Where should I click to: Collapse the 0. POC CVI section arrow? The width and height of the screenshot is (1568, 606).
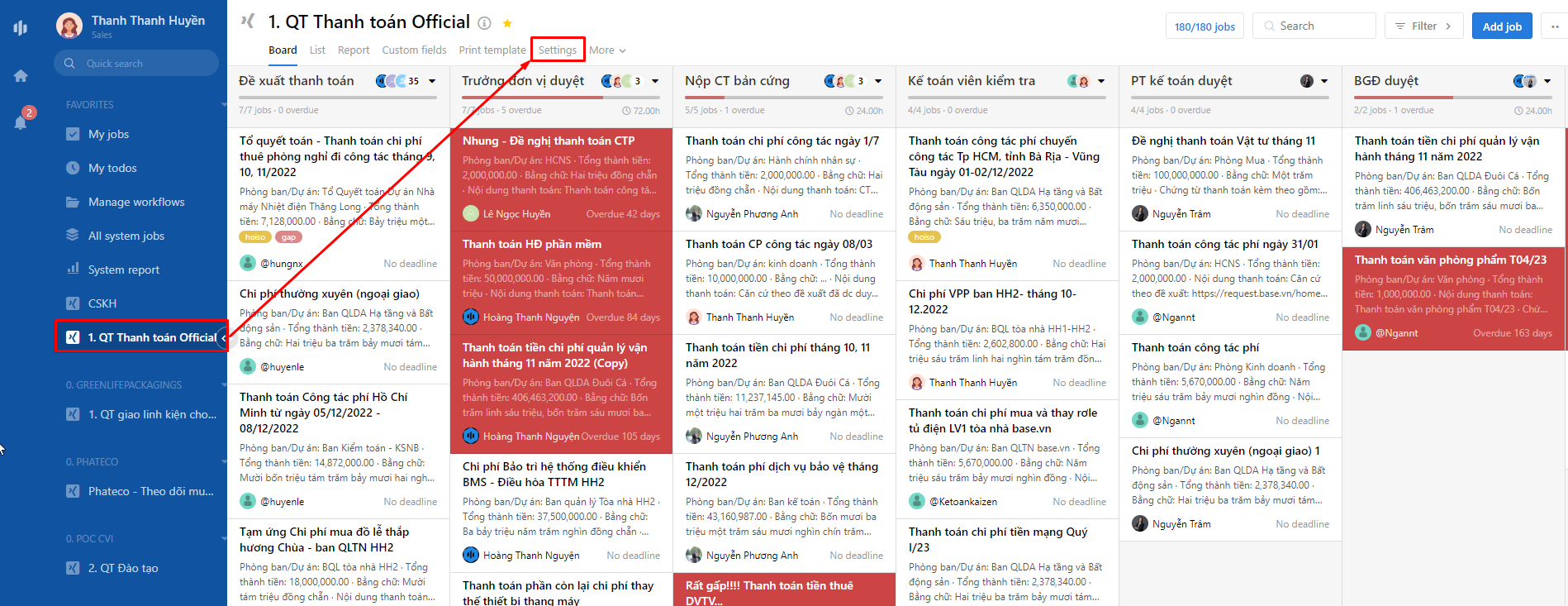(x=224, y=538)
